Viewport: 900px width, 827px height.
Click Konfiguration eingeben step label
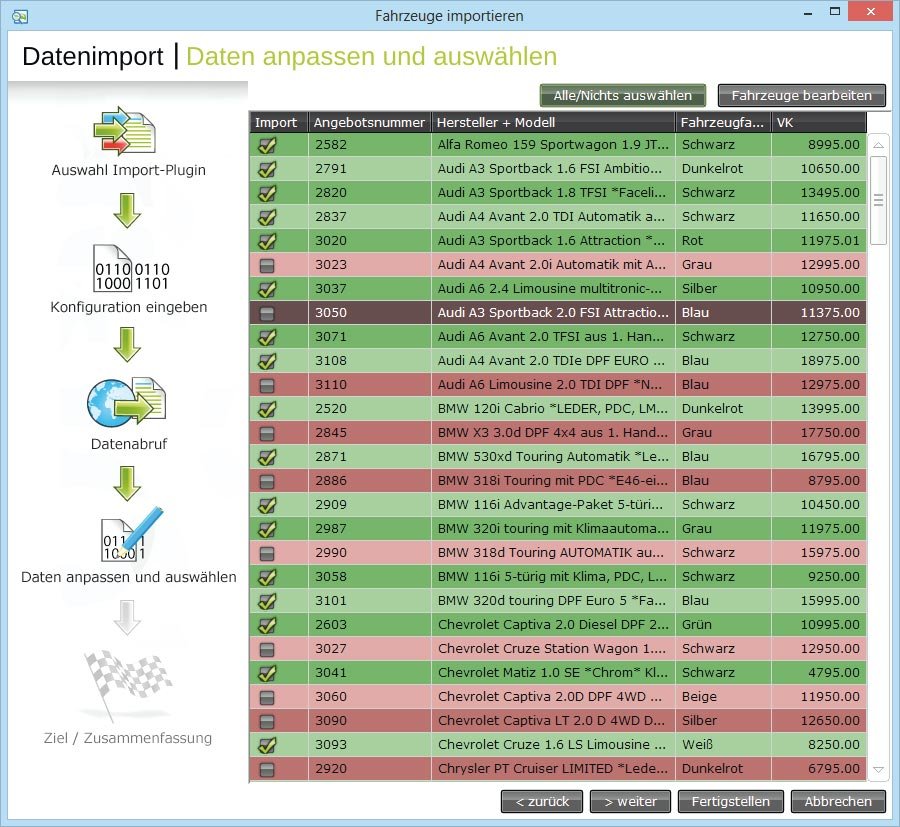point(129,308)
